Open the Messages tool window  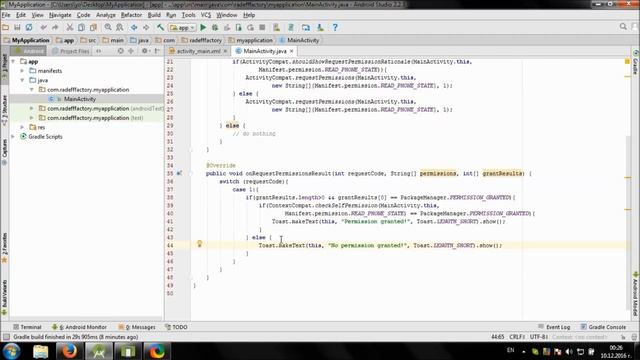[x=137, y=327]
